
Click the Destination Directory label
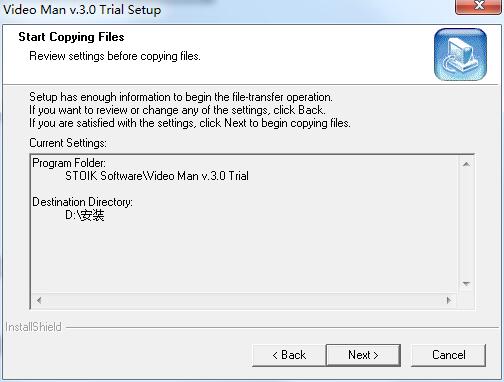pos(82,202)
